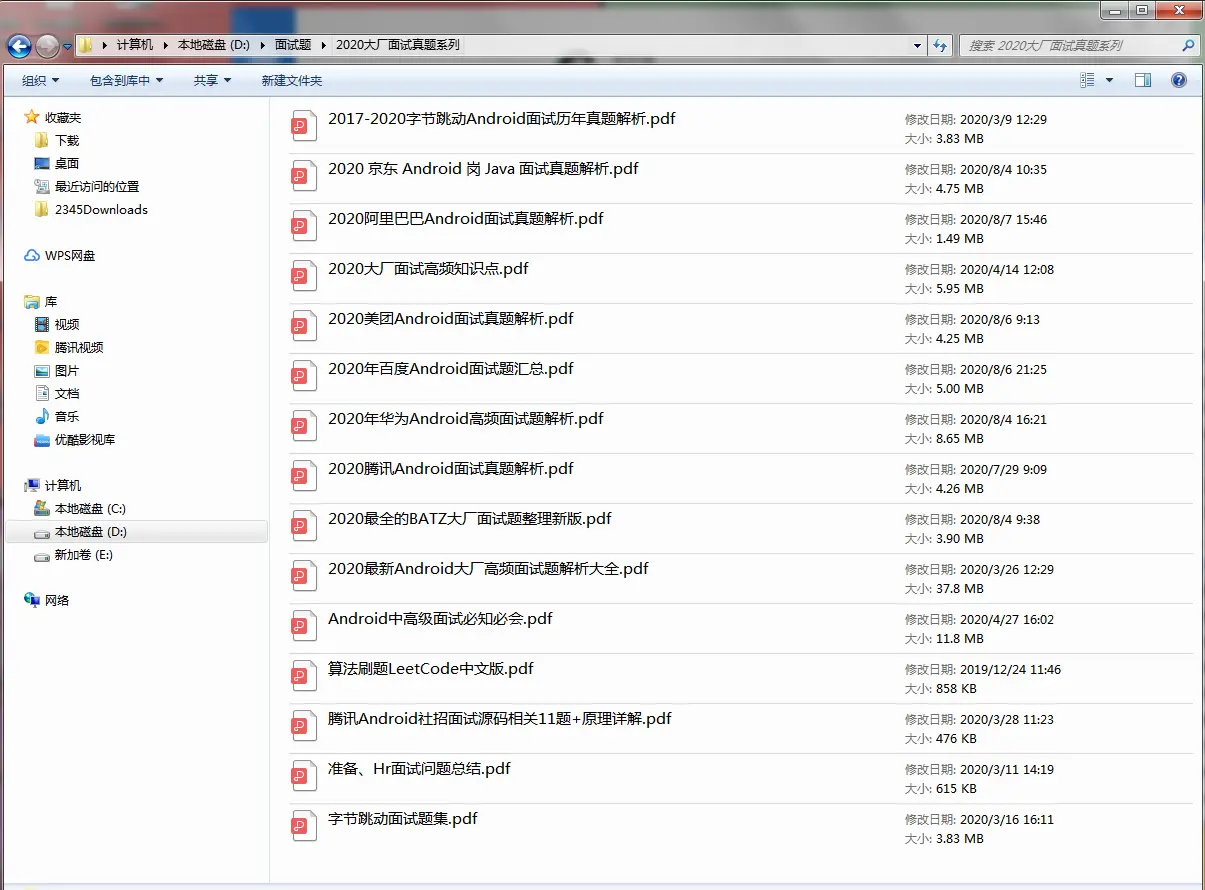This screenshot has height=890, width=1205.
Task: Toggle the preview pane icon
Action: 1143,80
